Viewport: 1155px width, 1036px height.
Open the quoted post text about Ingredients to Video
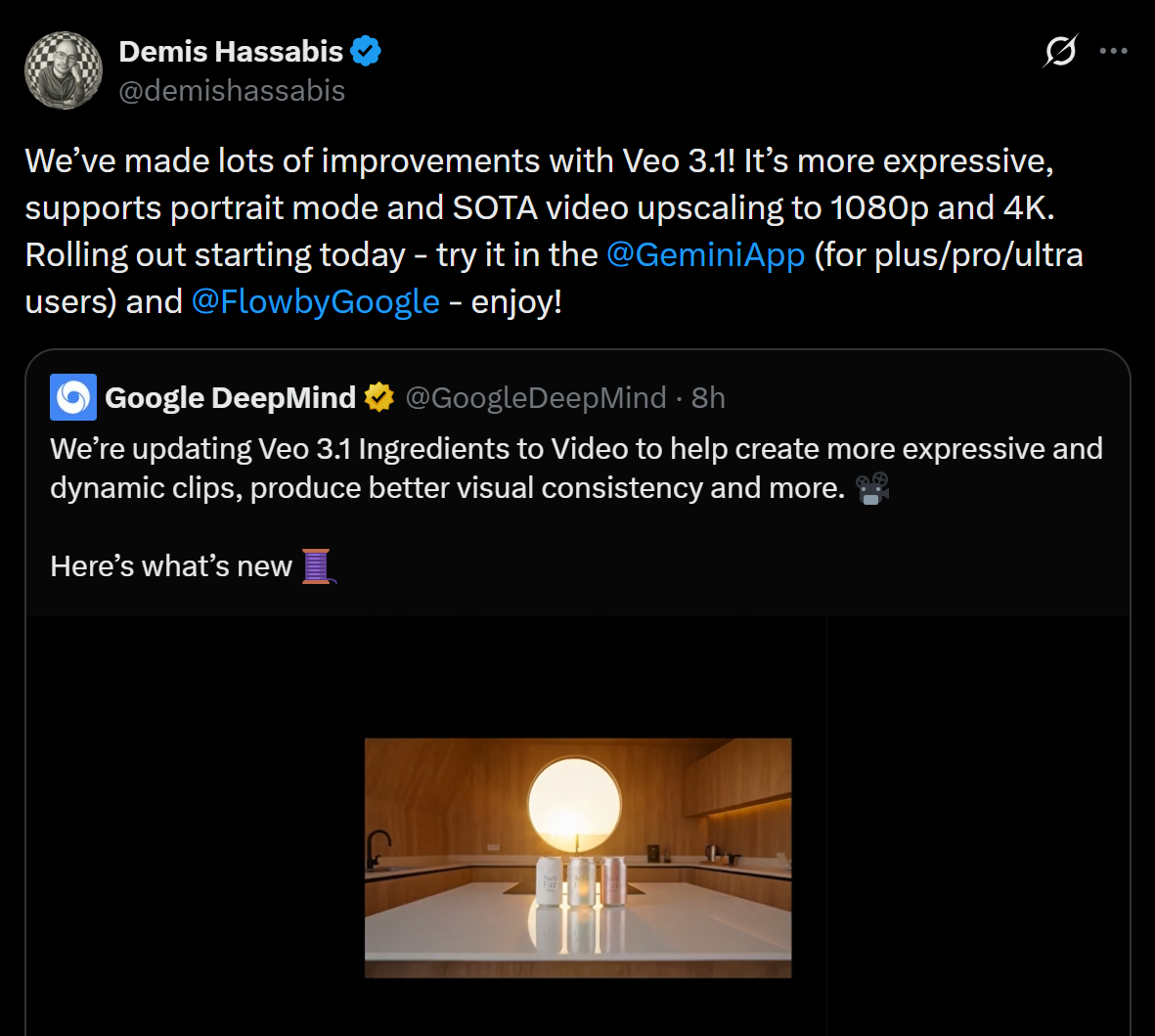click(576, 468)
